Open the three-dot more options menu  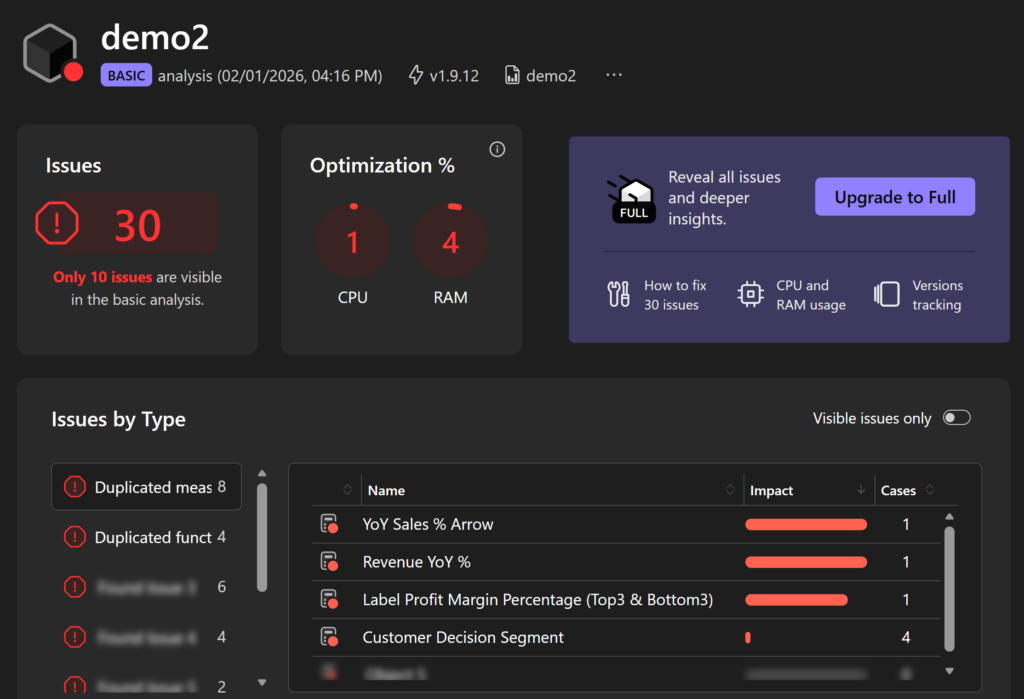614,76
